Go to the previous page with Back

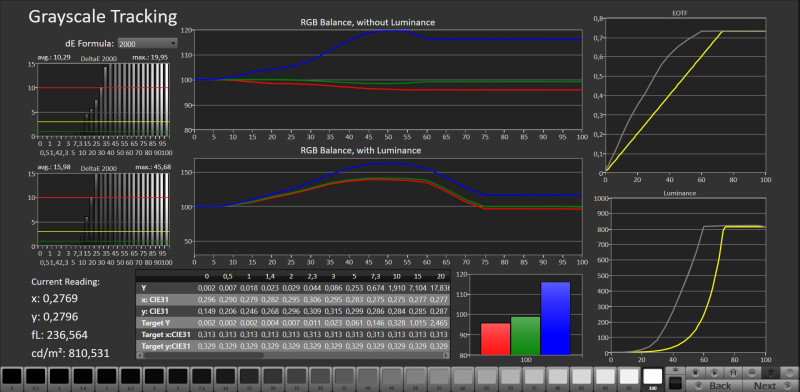coord(714,386)
